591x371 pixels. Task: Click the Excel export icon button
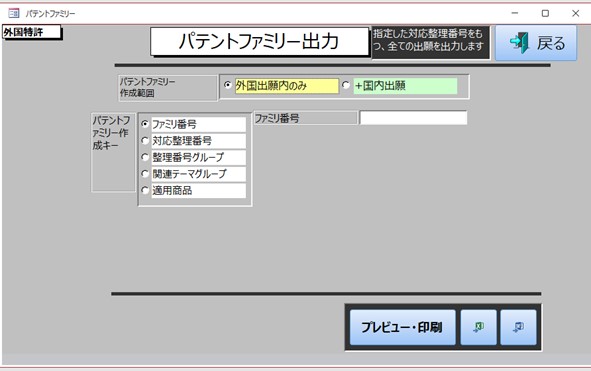point(478,327)
